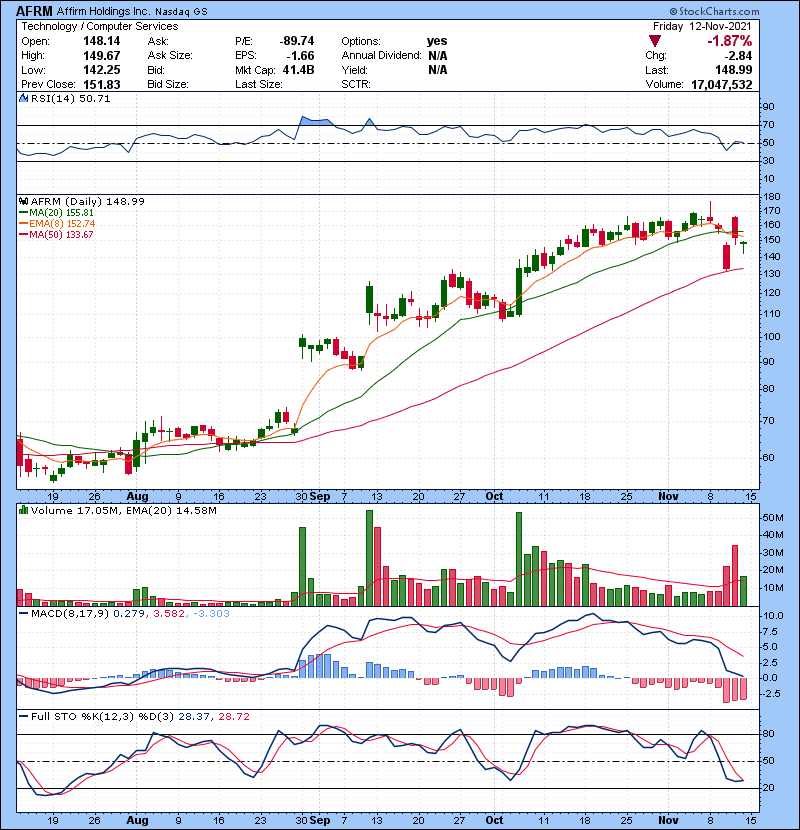Image resolution: width=800 pixels, height=830 pixels.
Task: Click the tall green volume bar in early October
Action: (x=519, y=559)
